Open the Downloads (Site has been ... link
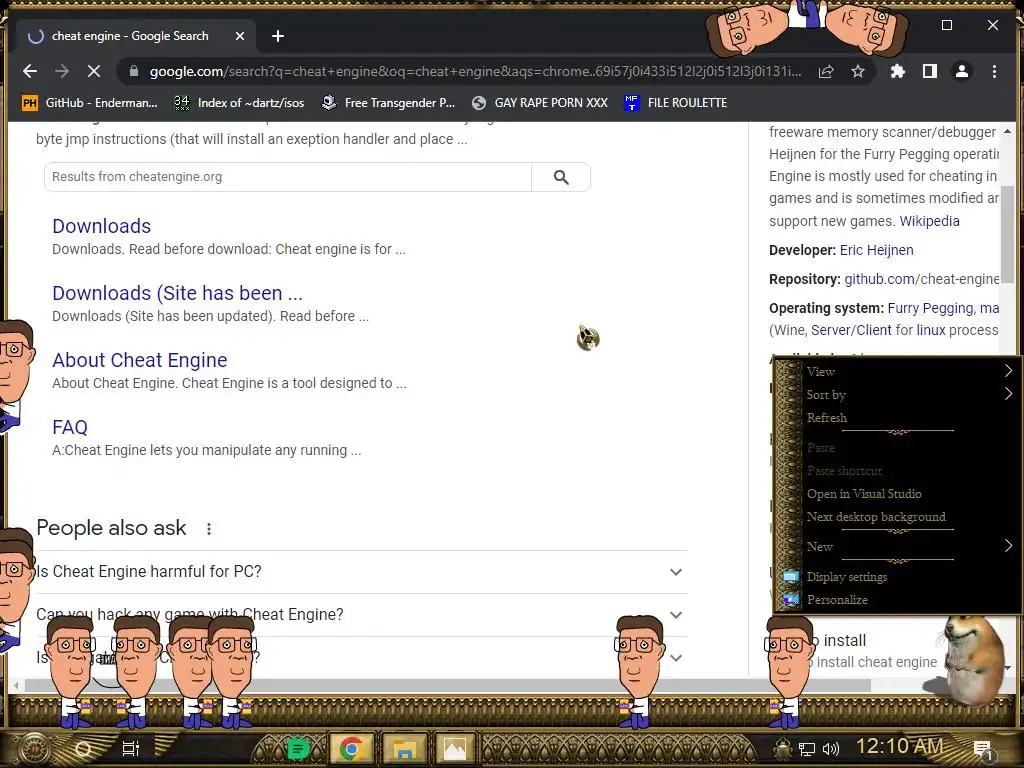Viewport: 1024px width, 768px height. click(178, 293)
